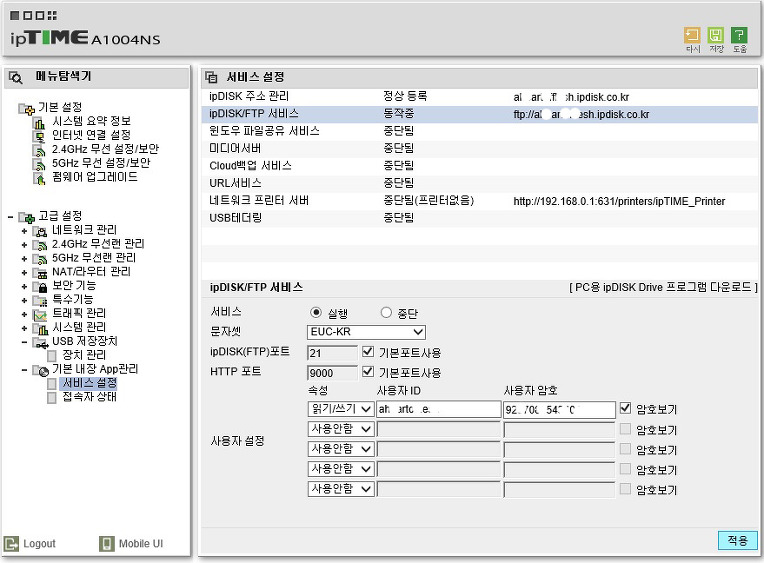Open the fourth user 사용안함 dropdown
This screenshot has height=563, width=764.
click(x=341, y=469)
